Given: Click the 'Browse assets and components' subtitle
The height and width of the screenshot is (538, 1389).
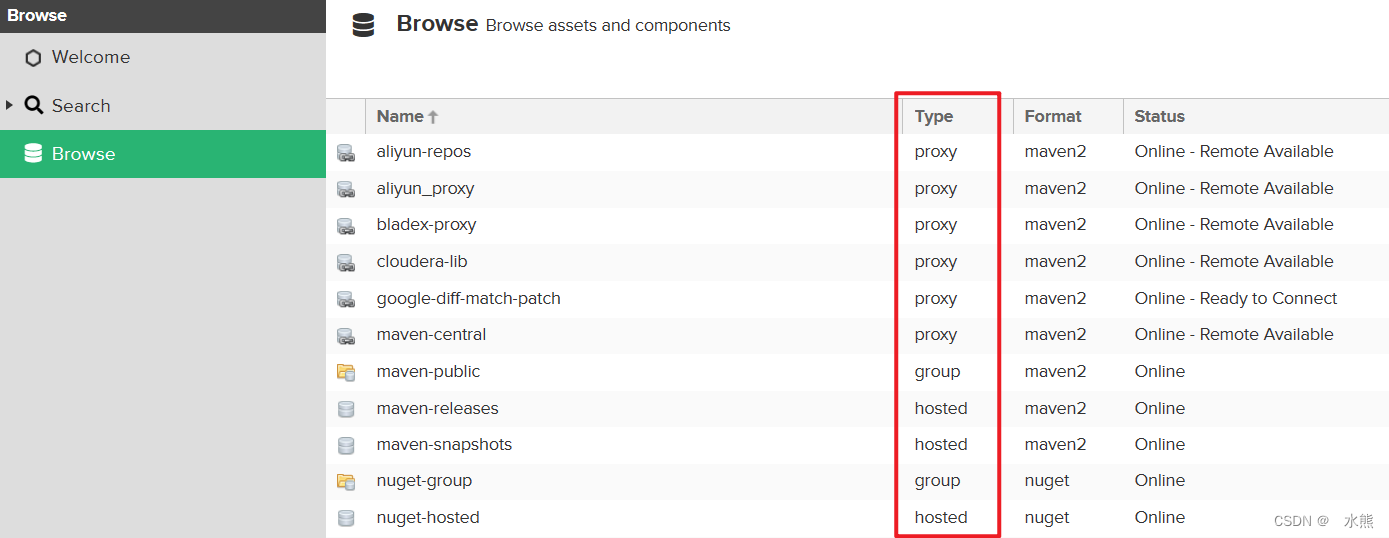Looking at the screenshot, I should click(x=608, y=26).
